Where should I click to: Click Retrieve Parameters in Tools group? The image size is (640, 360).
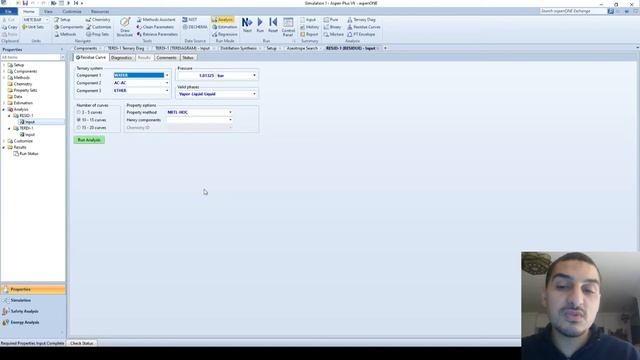pyautogui.click(x=157, y=34)
